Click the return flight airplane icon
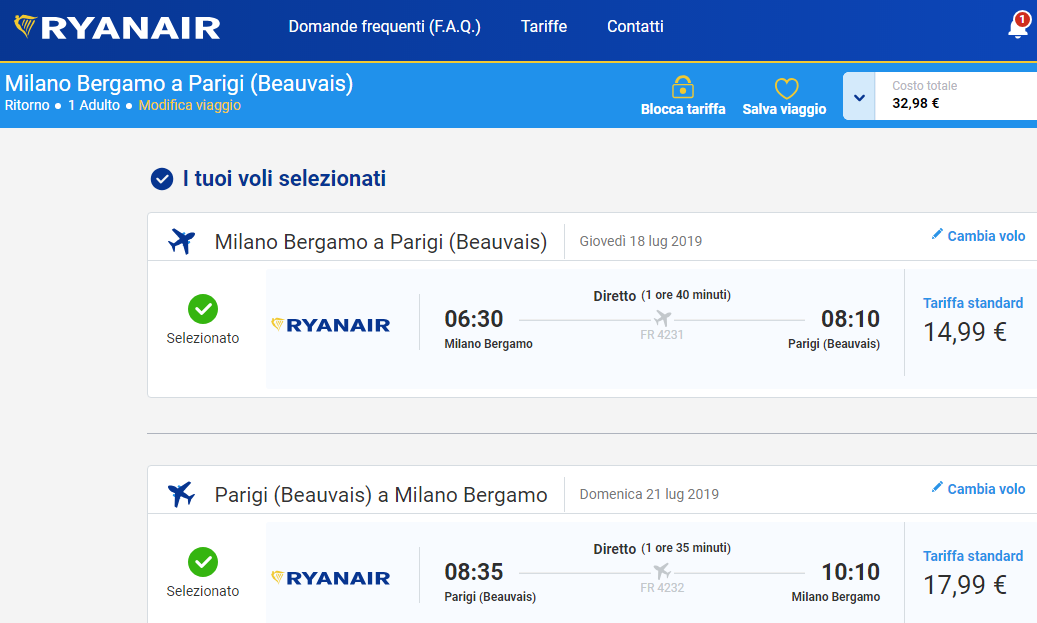This screenshot has height=623, width=1037. [x=182, y=494]
